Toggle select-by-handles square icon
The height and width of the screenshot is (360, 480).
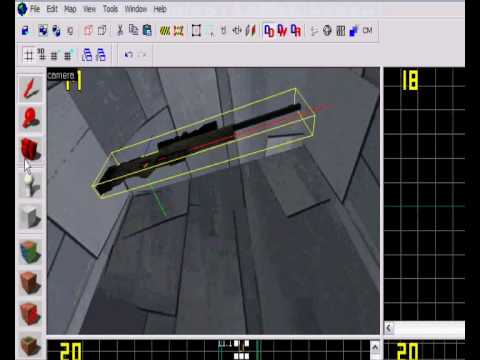click(196, 31)
